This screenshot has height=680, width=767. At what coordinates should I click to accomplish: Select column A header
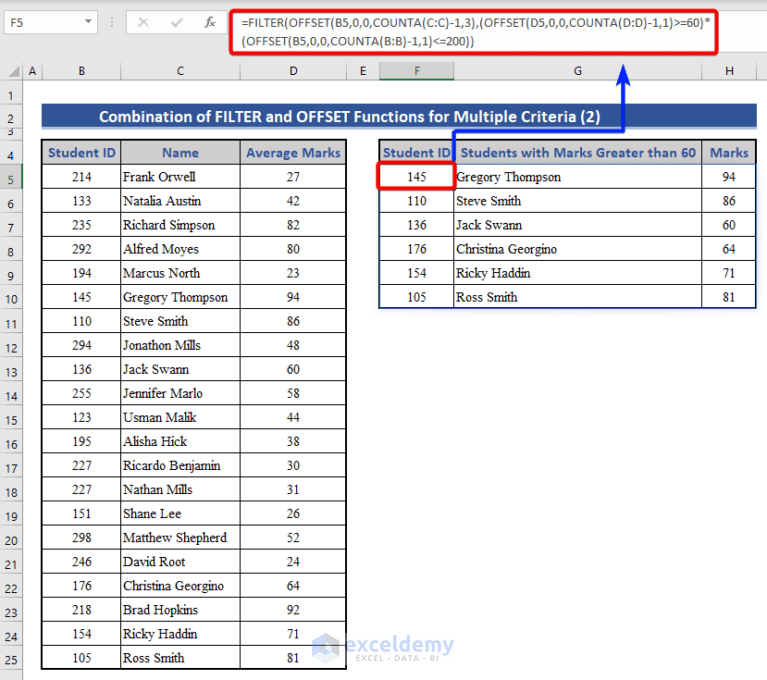pyautogui.click(x=32, y=71)
